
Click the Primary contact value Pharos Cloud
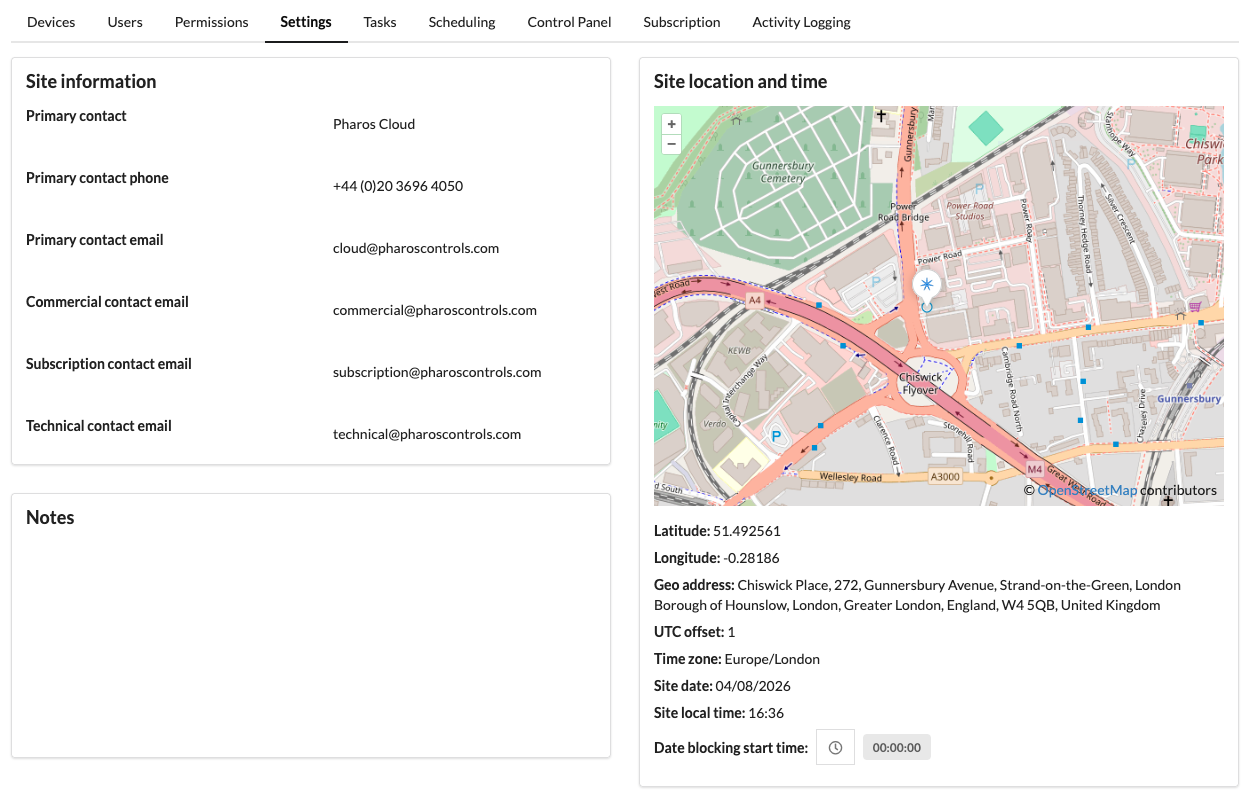pyautogui.click(x=374, y=124)
